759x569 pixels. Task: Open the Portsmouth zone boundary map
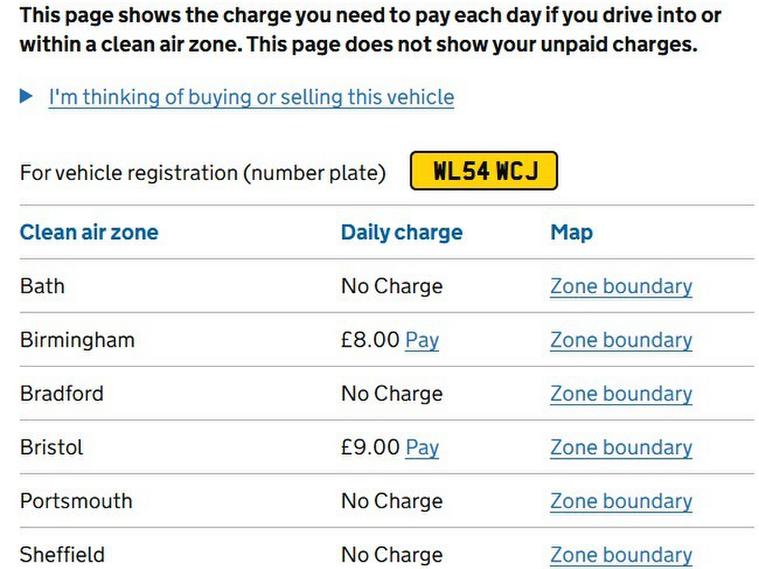621,501
